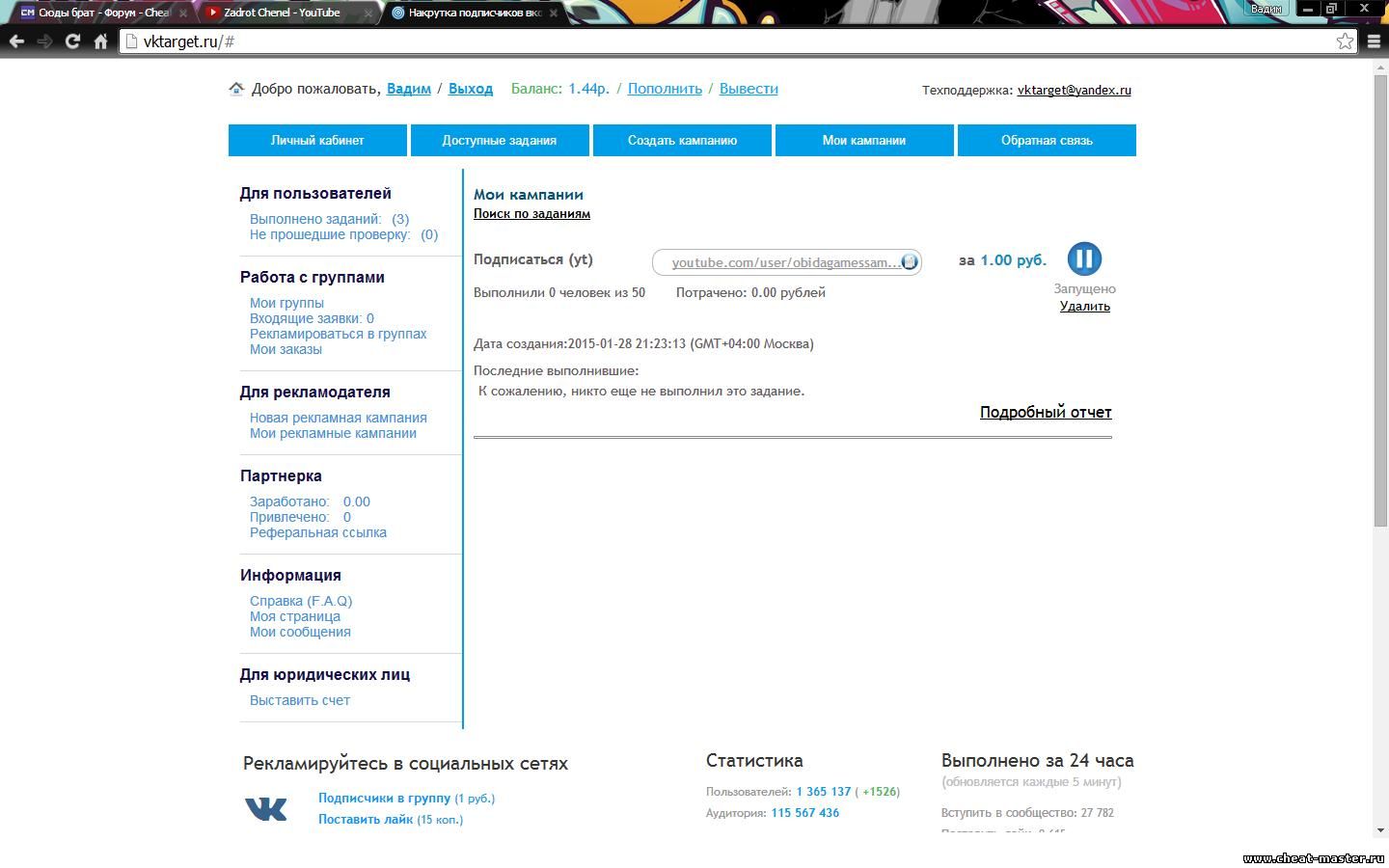Click the home icon beside the welcome text
1389x868 pixels.
coord(236,89)
